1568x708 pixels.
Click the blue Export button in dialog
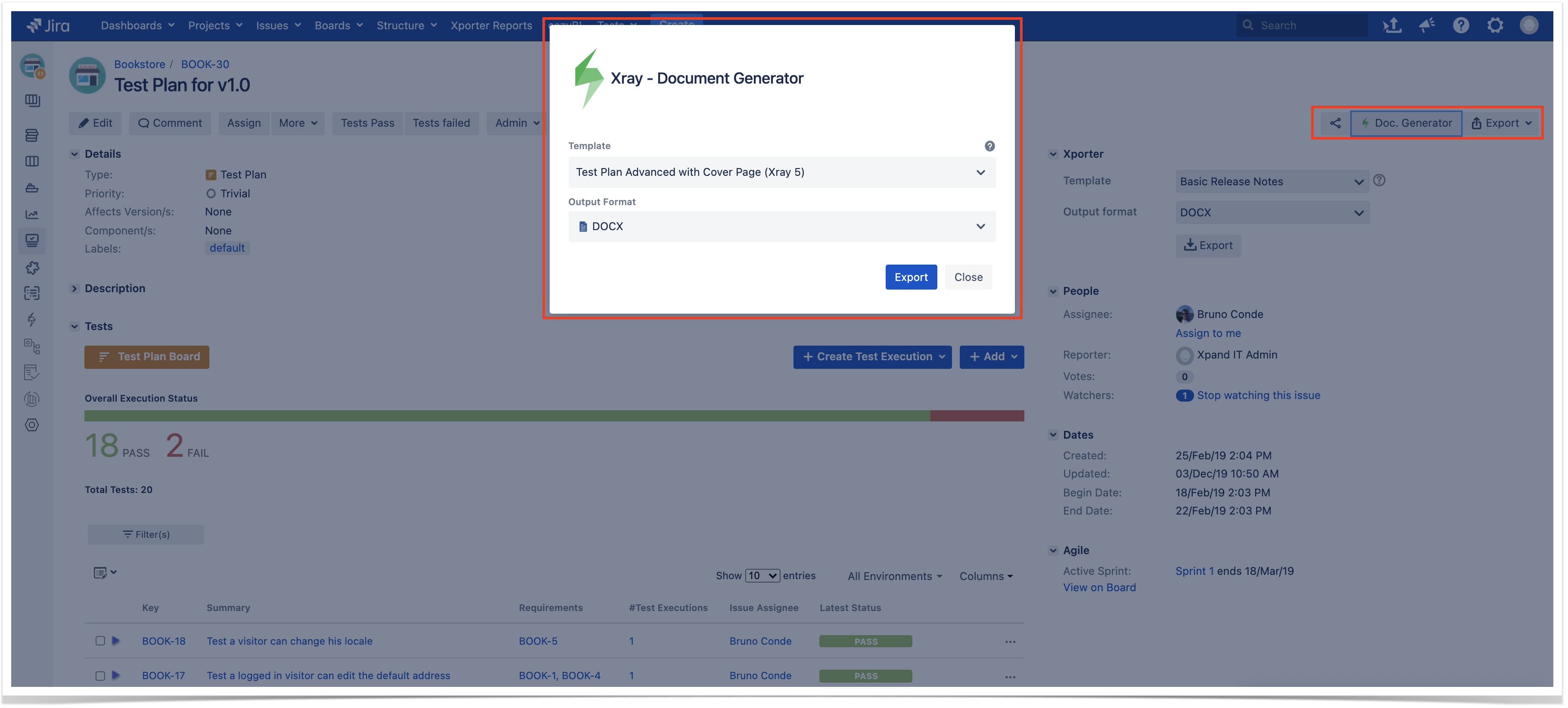(x=911, y=277)
